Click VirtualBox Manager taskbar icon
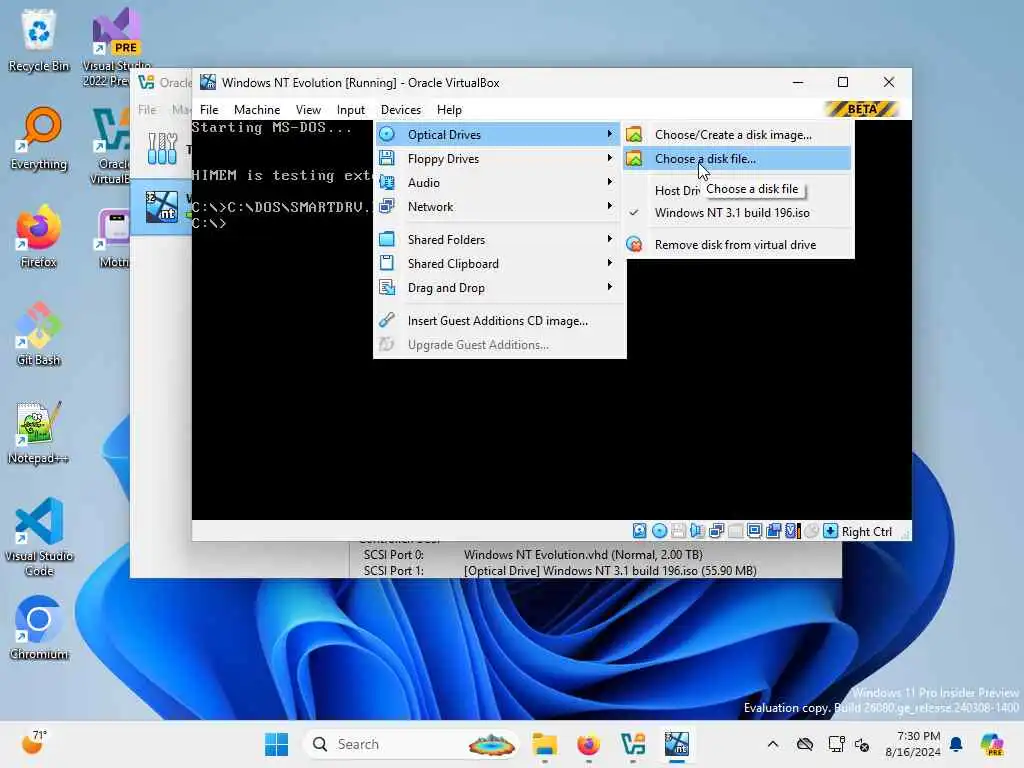Viewport: 1024px width, 768px height. (x=632, y=744)
